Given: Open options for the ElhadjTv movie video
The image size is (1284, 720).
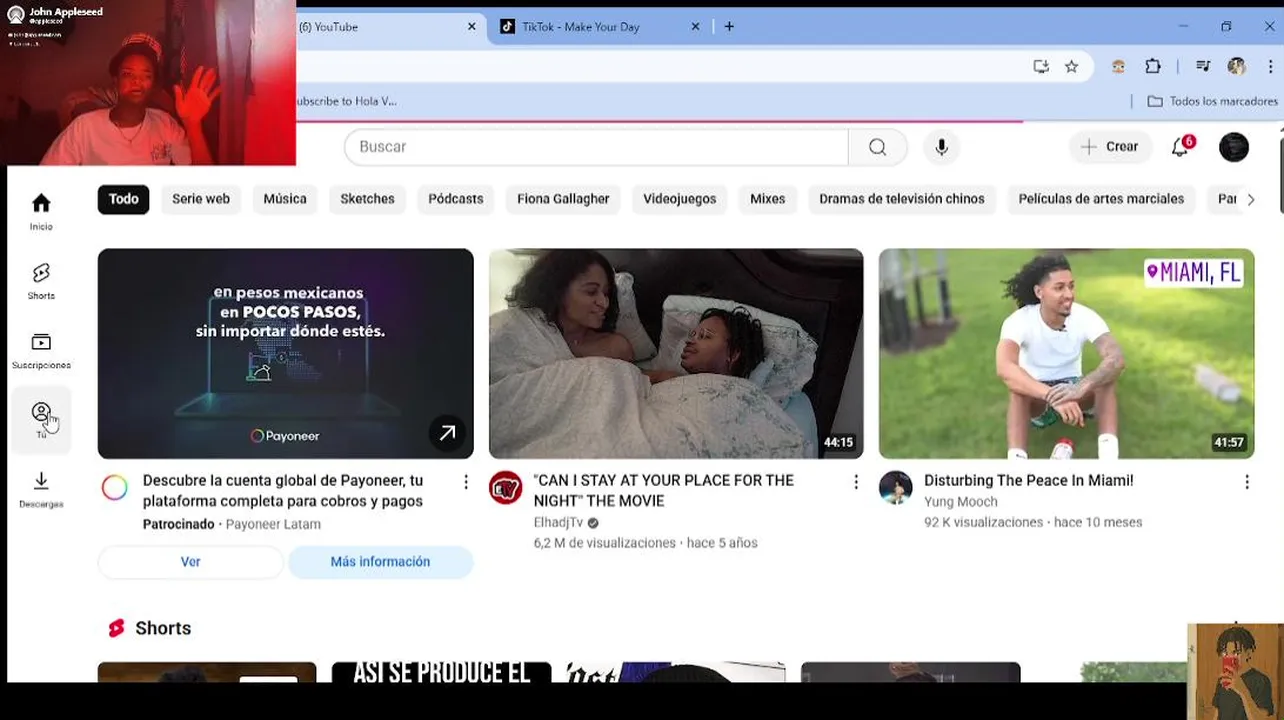Looking at the screenshot, I should 856,482.
